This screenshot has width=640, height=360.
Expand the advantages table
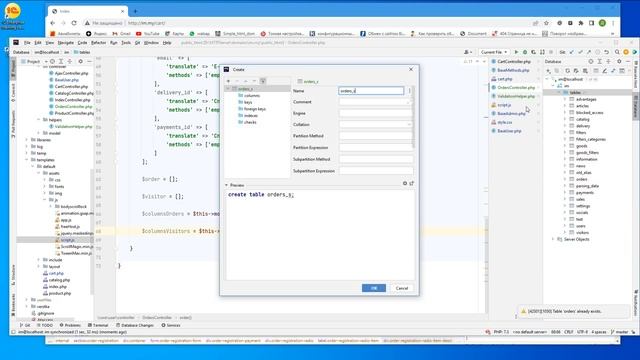tap(565, 99)
